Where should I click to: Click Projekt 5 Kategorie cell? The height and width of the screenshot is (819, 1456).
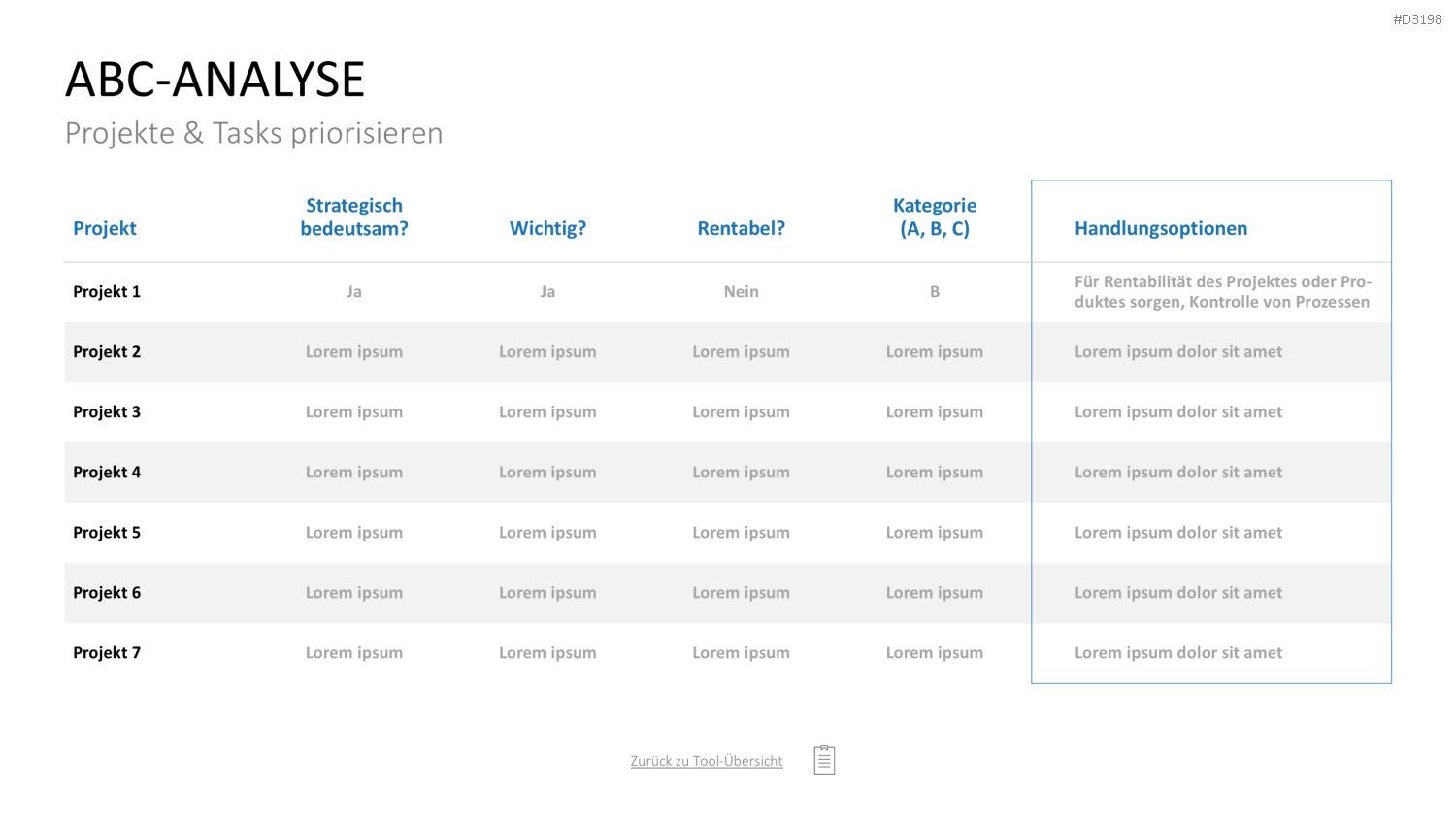pos(935,532)
